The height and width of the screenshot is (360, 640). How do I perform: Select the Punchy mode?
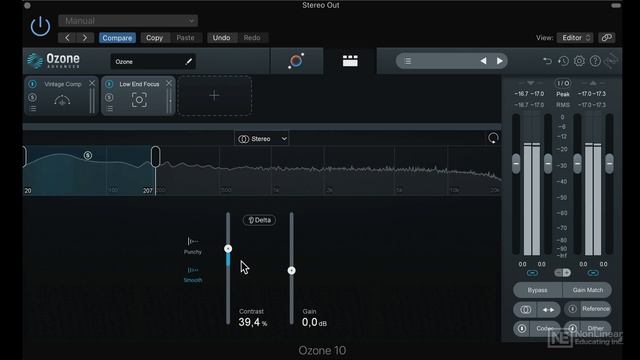coord(193,246)
